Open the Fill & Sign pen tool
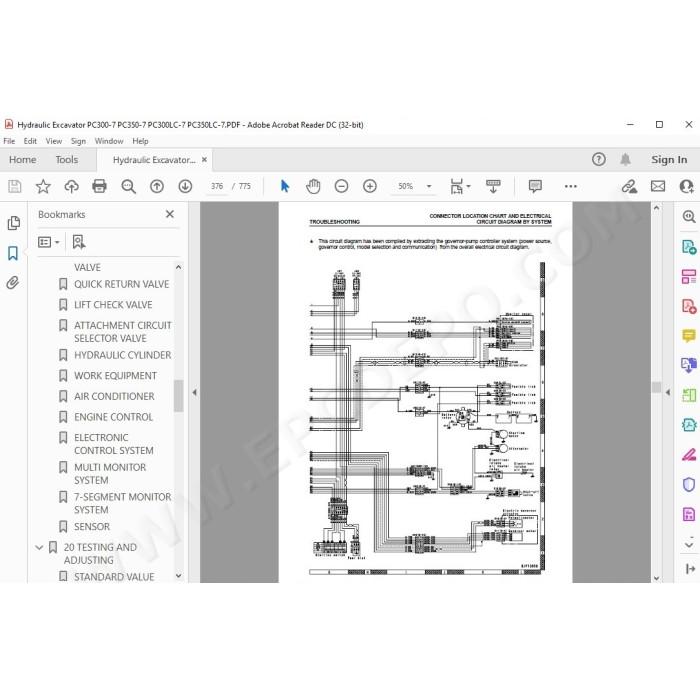This screenshot has width=700, height=700. coord(689,454)
